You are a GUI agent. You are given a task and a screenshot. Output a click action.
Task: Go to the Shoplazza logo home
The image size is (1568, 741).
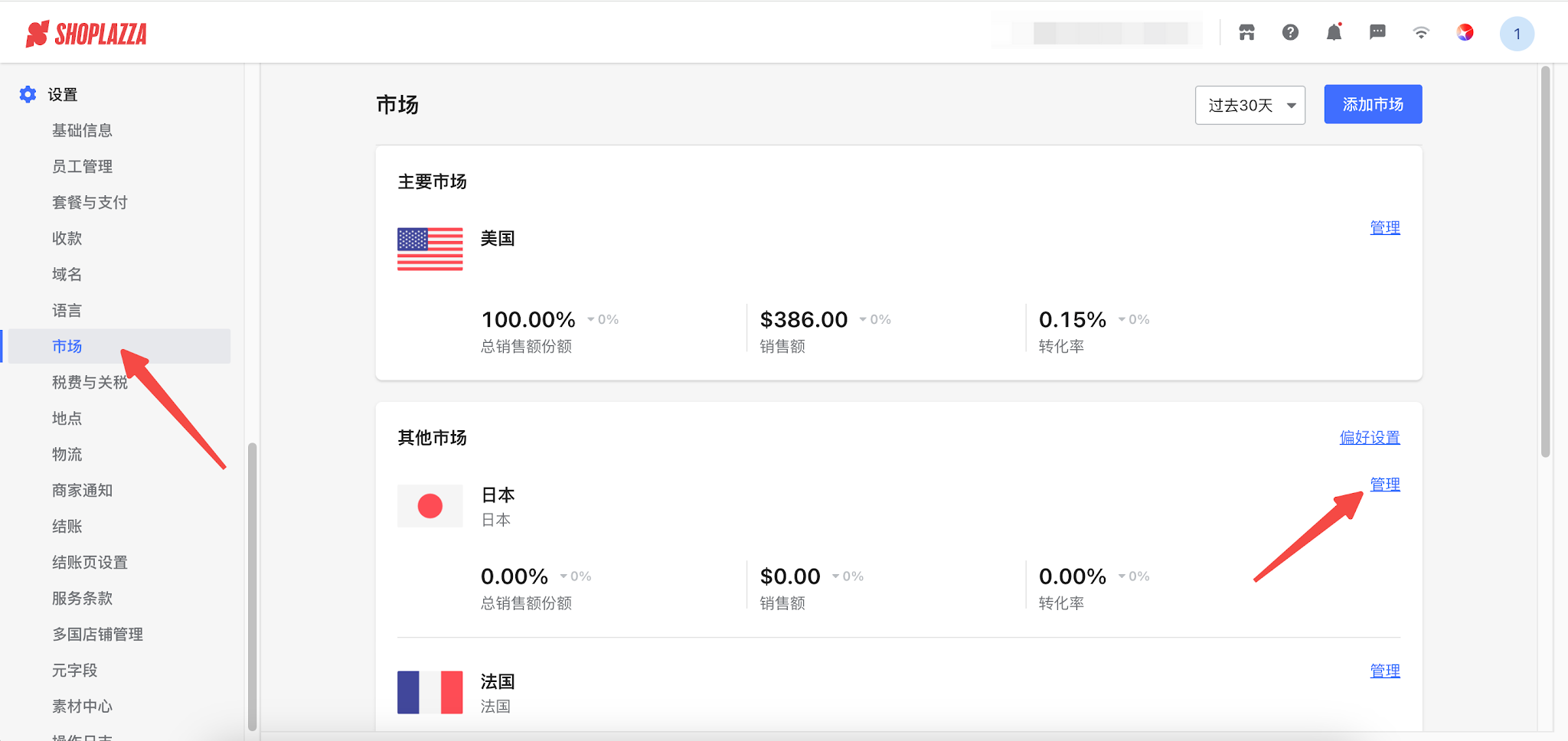(86, 34)
